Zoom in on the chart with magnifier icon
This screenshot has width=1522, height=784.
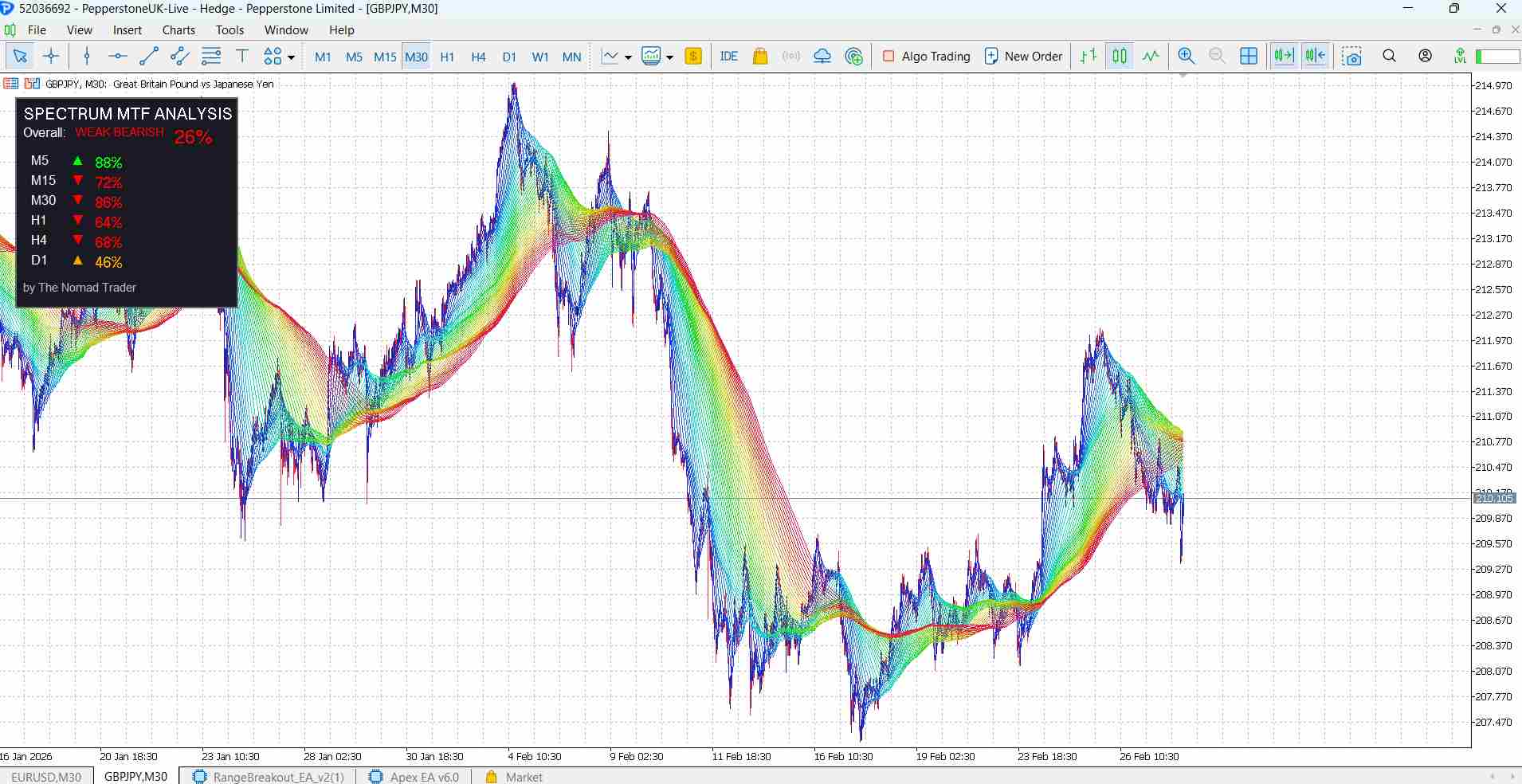point(1186,56)
